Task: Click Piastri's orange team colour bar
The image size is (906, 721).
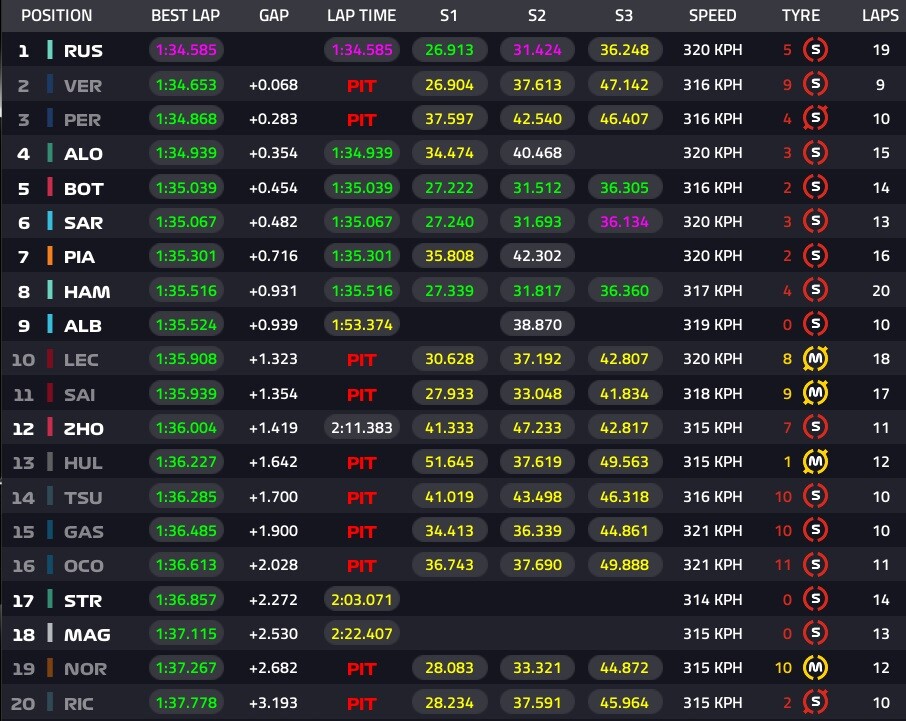Action: click(49, 256)
